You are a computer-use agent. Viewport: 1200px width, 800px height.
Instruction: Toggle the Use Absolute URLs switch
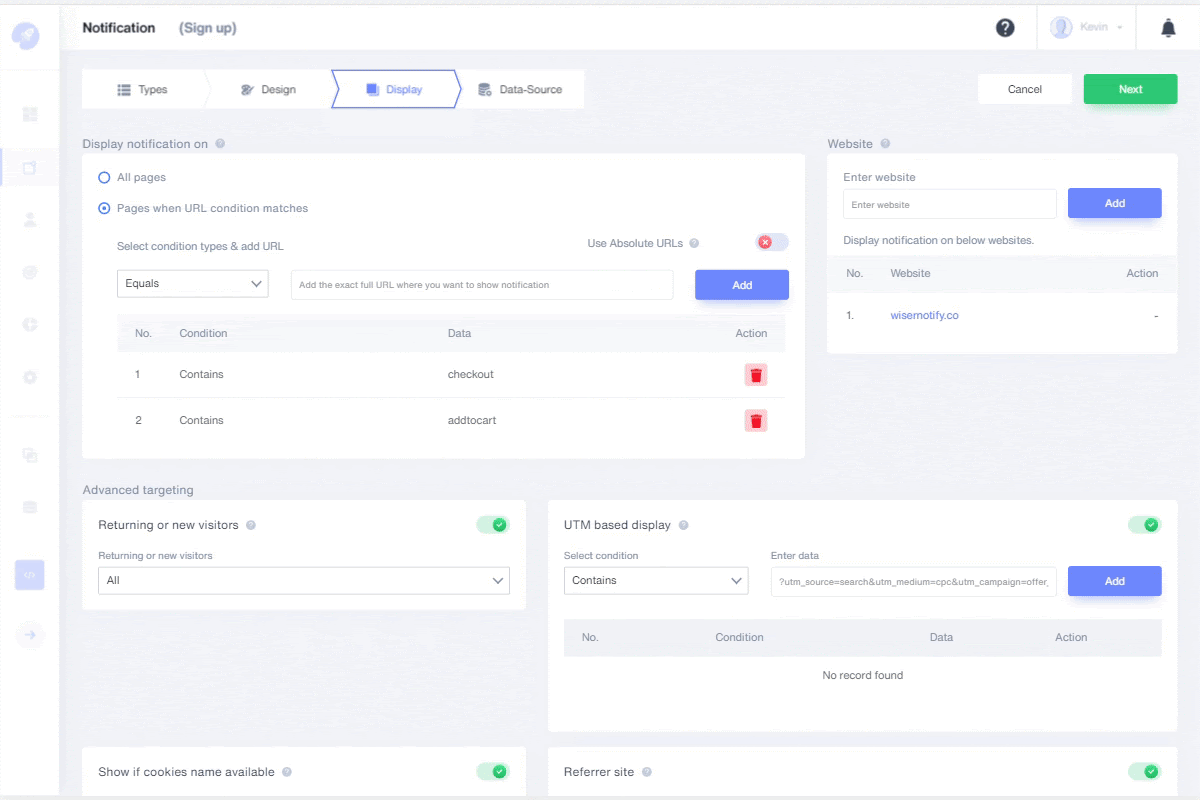[772, 242]
